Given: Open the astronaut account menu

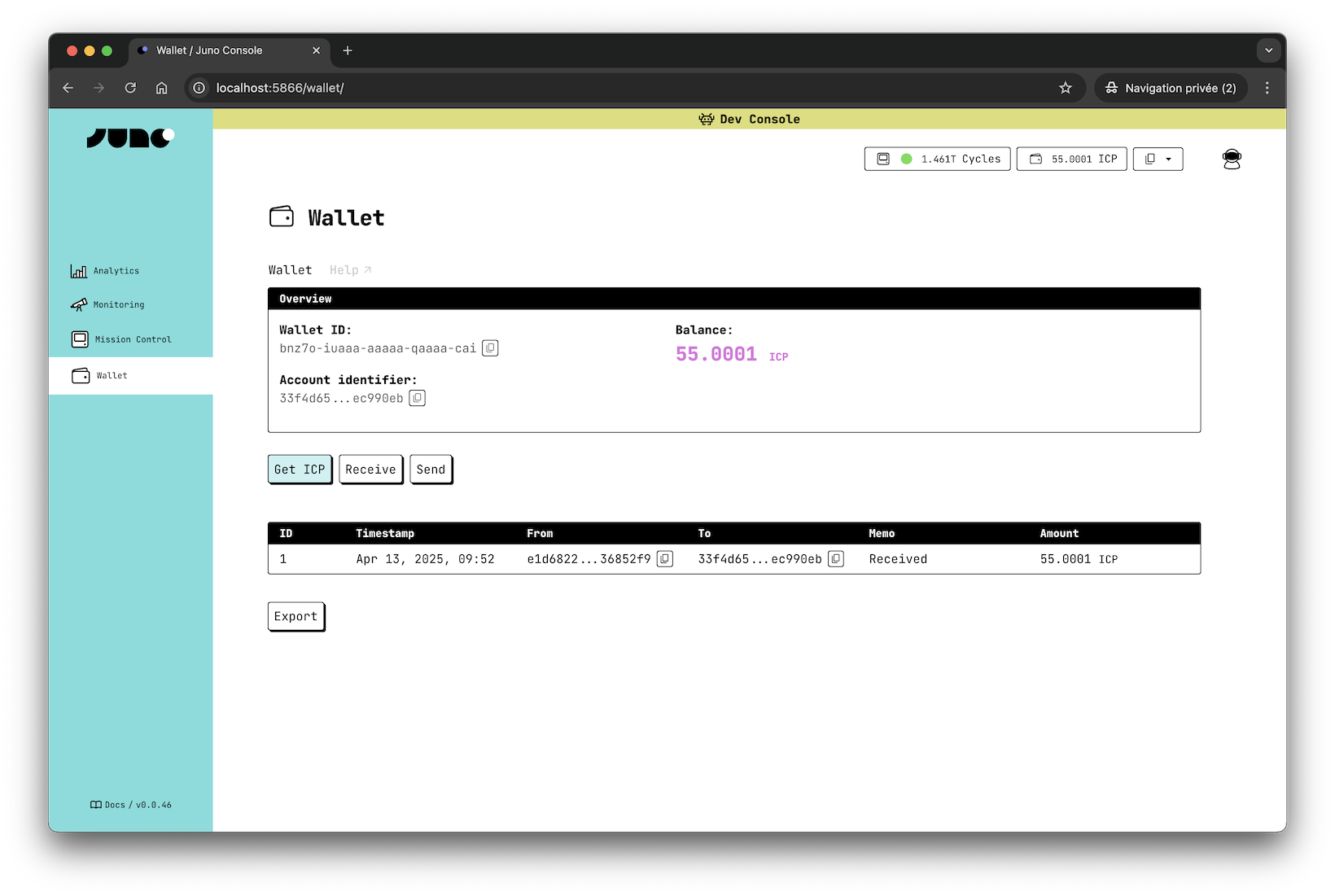Looking at the screenshot, I should 1232,159.
